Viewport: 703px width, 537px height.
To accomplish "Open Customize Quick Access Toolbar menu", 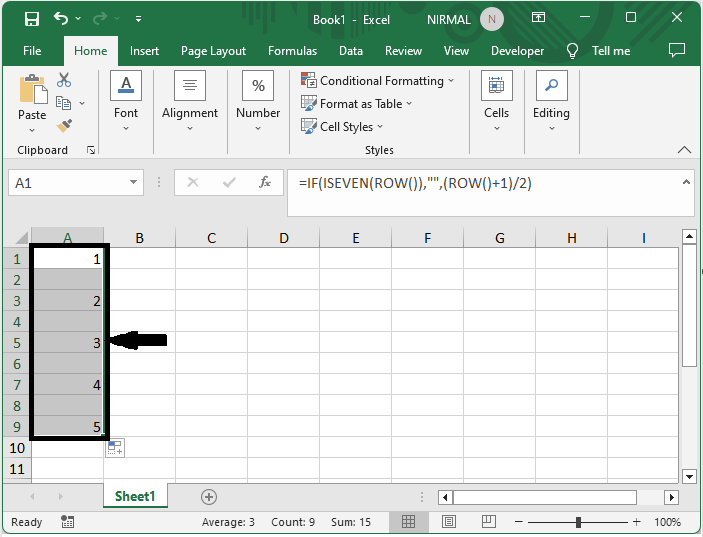I will pyautogui.click(x=139, y=19).
